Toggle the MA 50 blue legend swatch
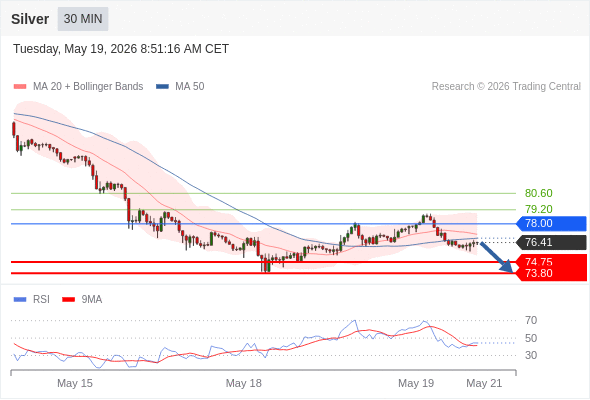Image resolution: width=590 pixels, height=400 pixels. tap(163, 87)
